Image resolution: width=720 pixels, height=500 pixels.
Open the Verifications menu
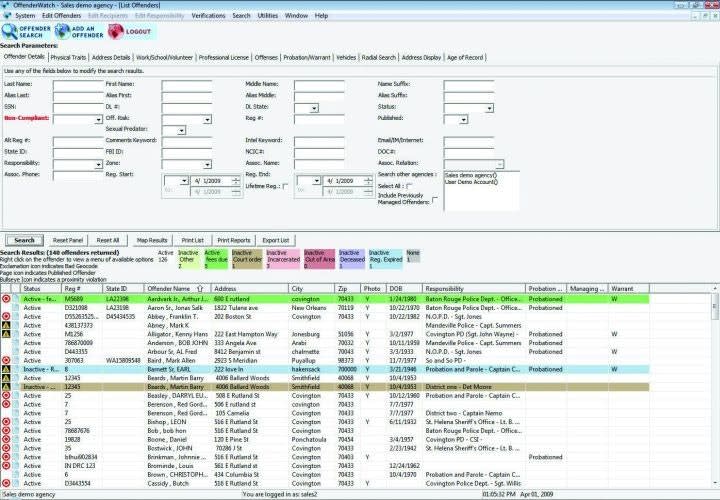click(x=208, y=17)
